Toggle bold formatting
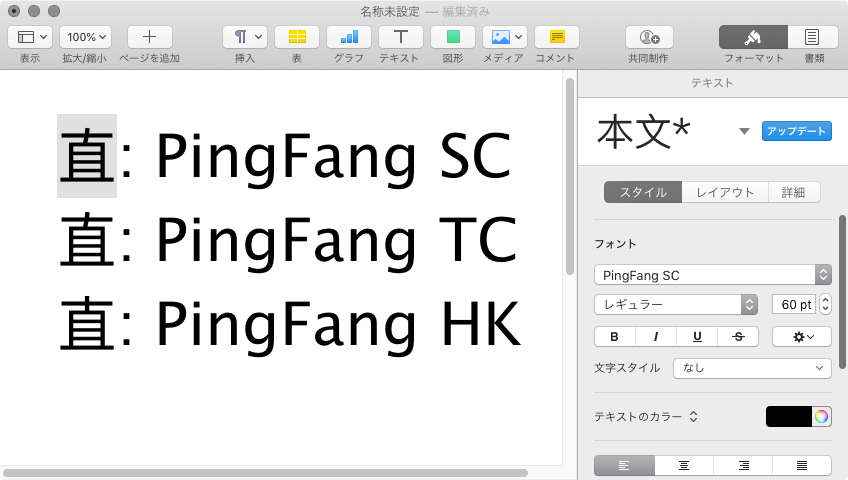848x480 pixels. 614,337
